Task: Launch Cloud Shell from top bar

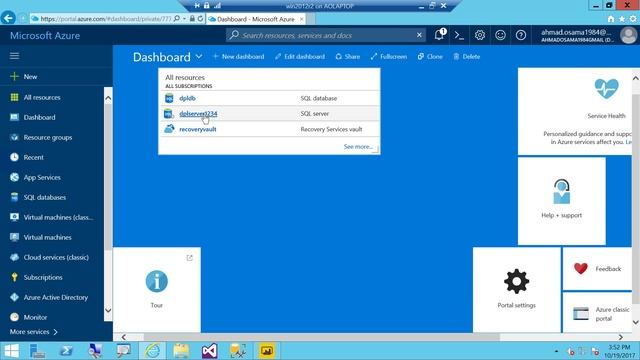Action: (459, 35)
